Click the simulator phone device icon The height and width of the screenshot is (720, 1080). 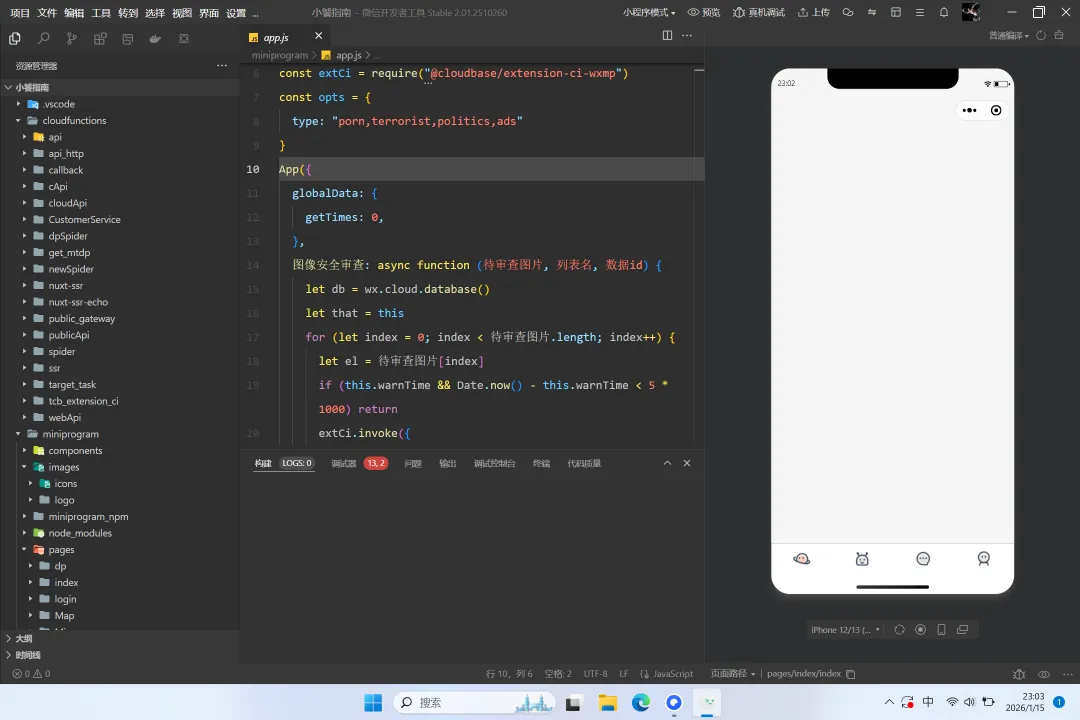tap(942, 630)
